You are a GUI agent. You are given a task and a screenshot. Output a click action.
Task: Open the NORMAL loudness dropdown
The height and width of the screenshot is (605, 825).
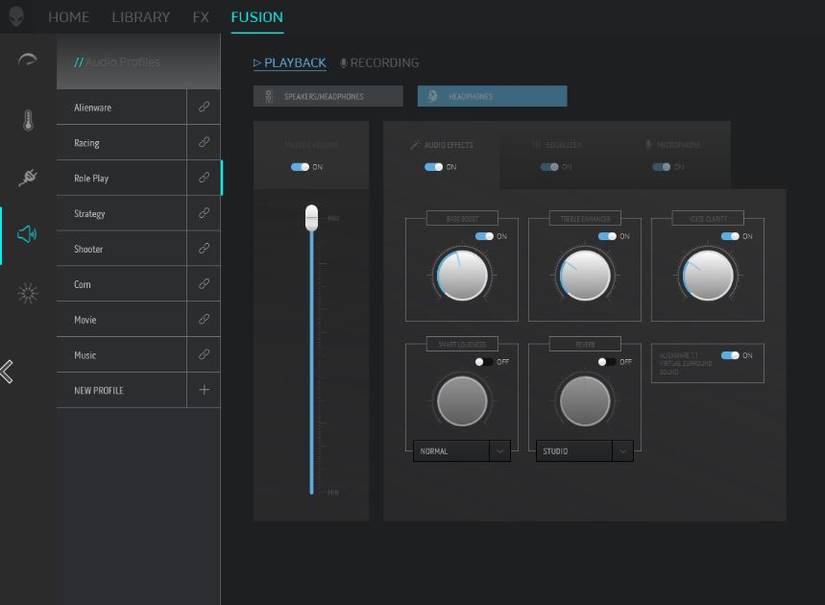pyautogui.click(x=462, y=451)
